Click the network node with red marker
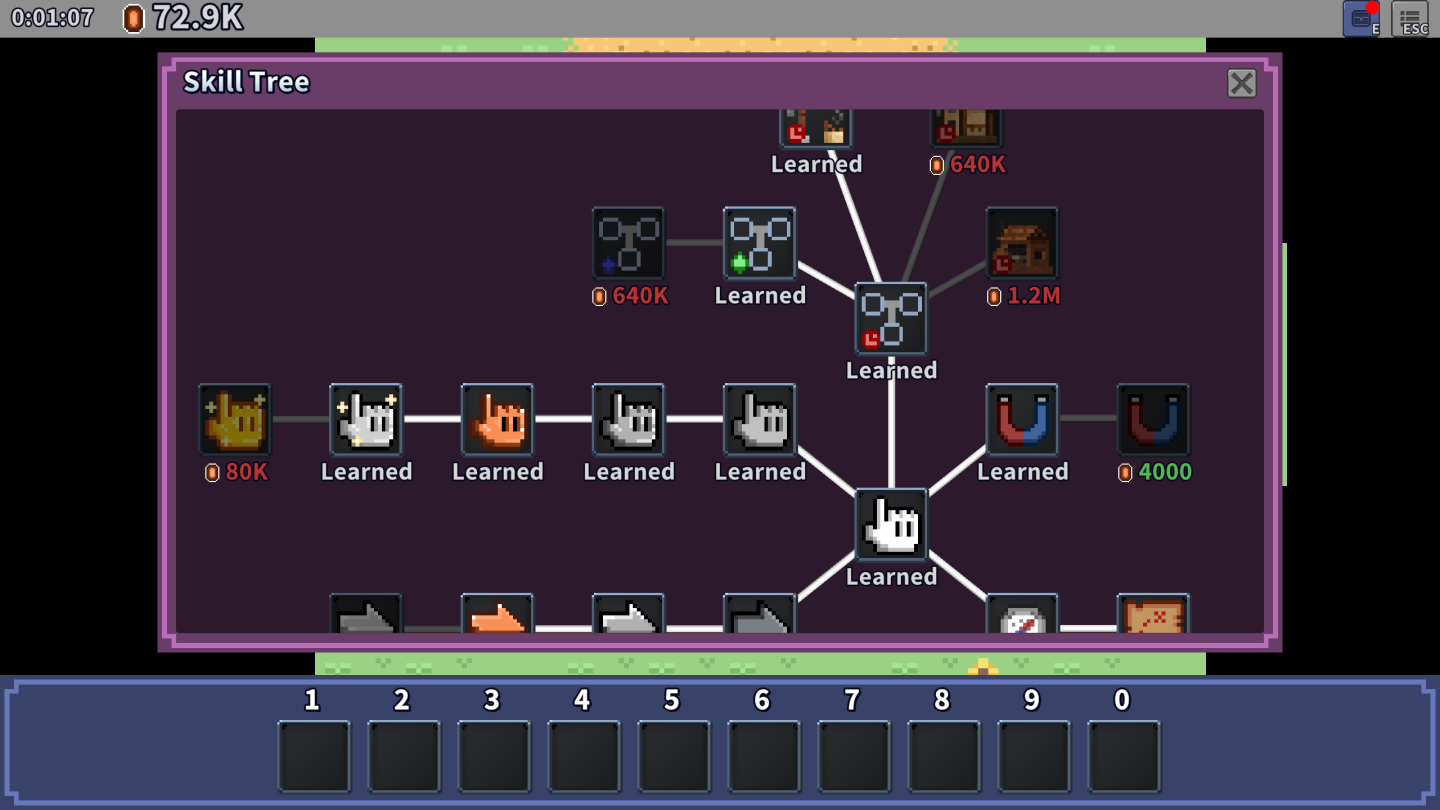The width and height of the screenshot is (1440, 810). pos(891,319)
